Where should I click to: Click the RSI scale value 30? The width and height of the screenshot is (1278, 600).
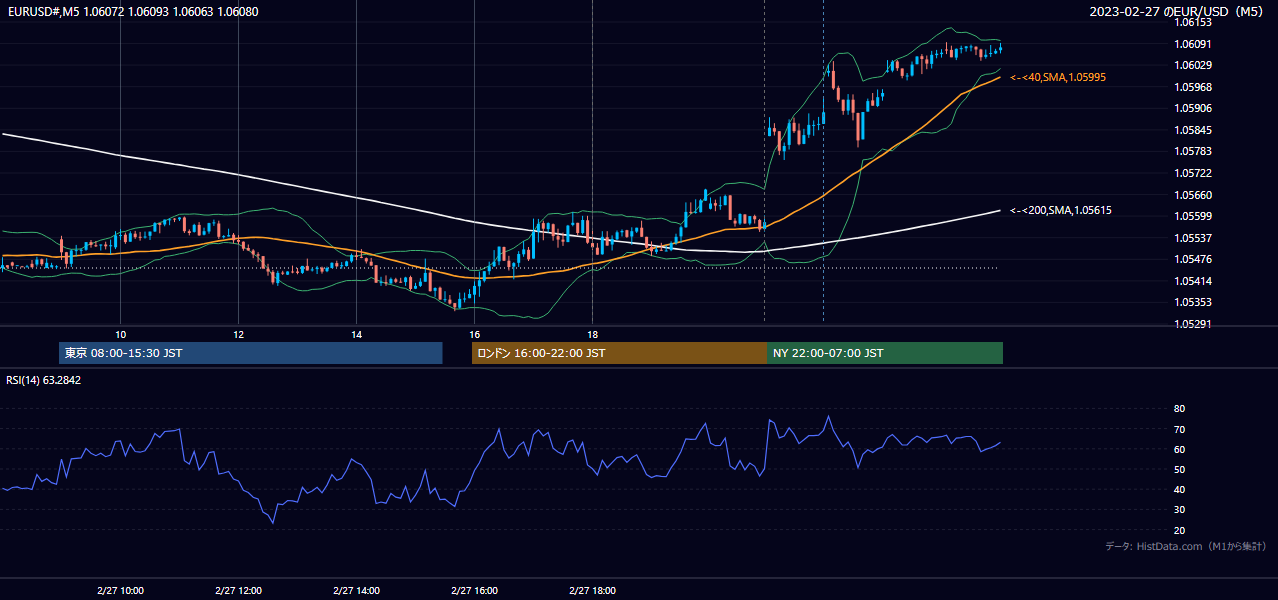pyautogui.click(x=1179, y=510)
